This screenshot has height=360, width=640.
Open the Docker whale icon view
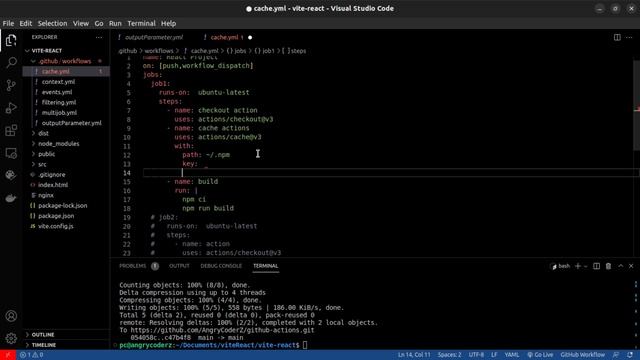11,198
